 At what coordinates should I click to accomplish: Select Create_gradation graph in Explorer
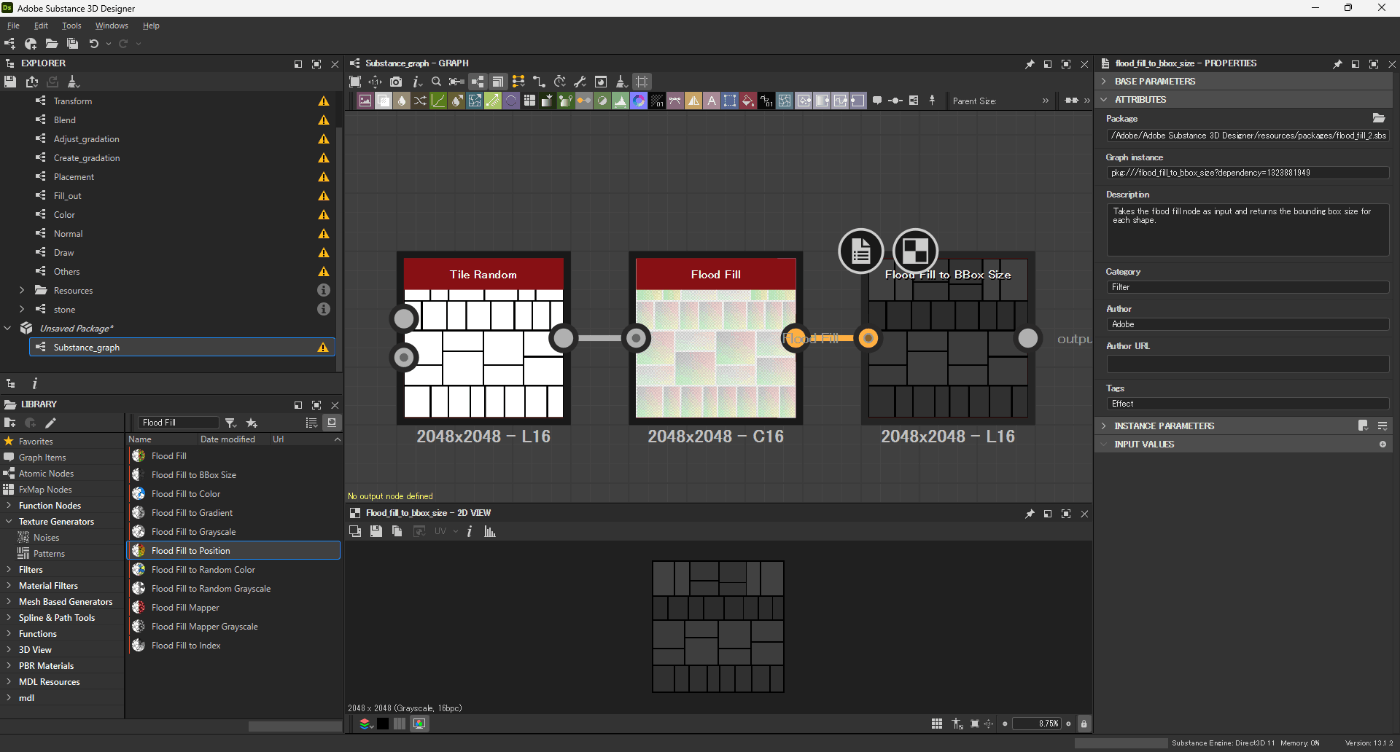click(x=87, y=158)
